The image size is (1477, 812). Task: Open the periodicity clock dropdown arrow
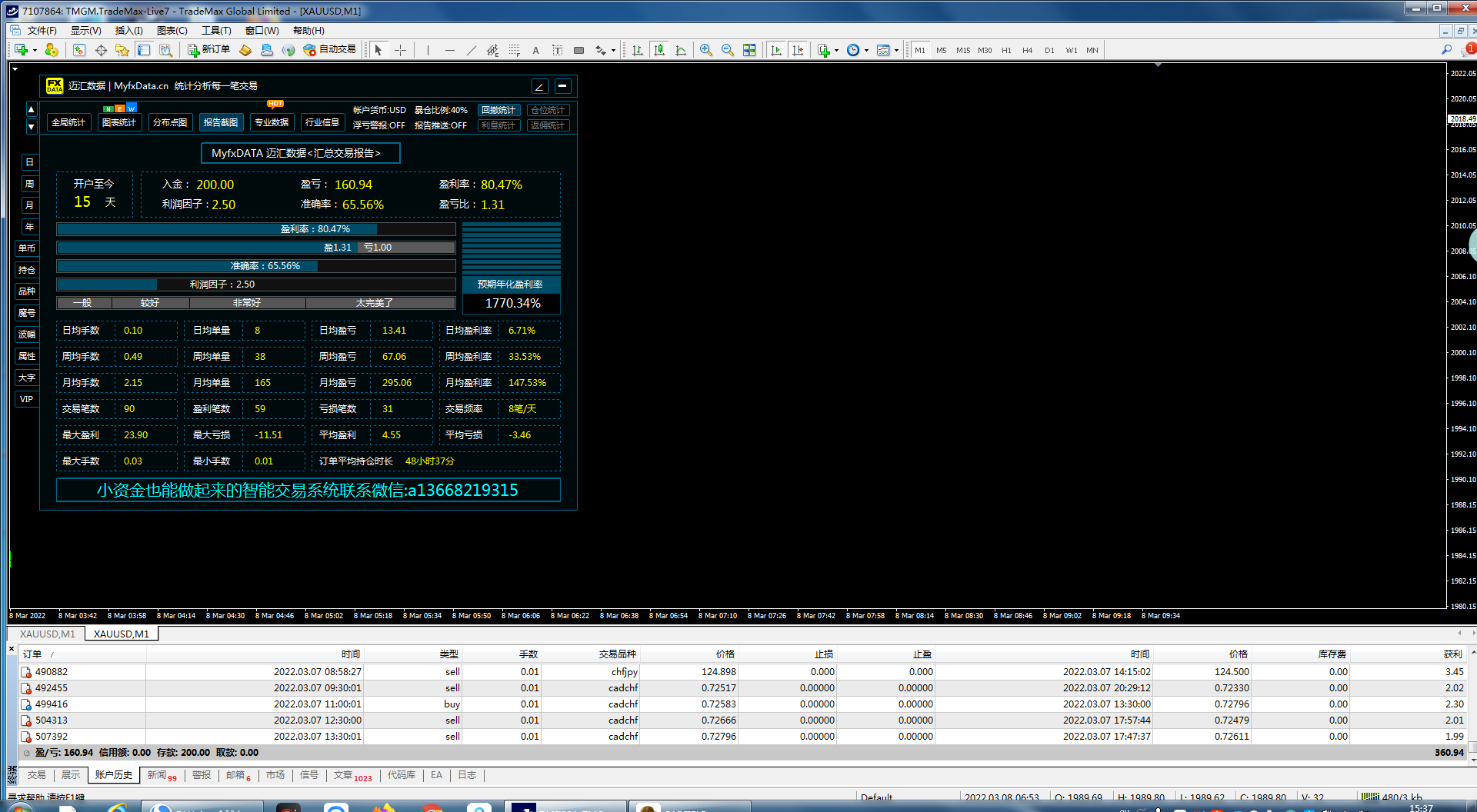(866, 51)
